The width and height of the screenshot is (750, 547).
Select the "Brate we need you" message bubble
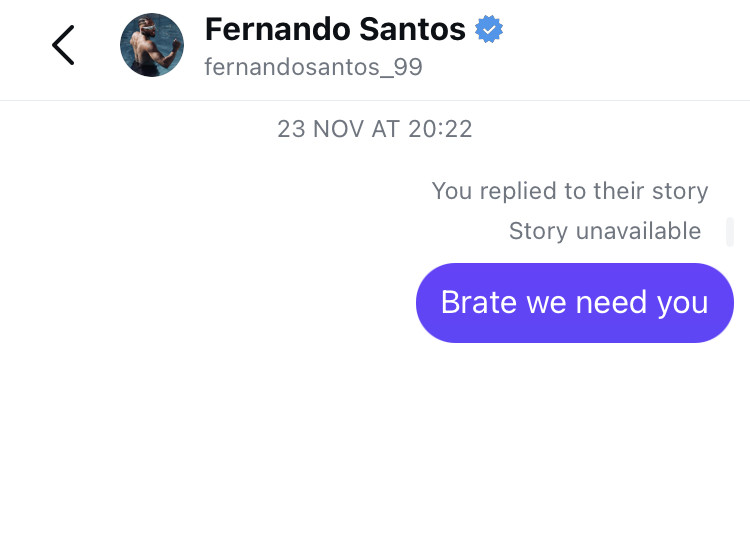[x=574, y=302]
